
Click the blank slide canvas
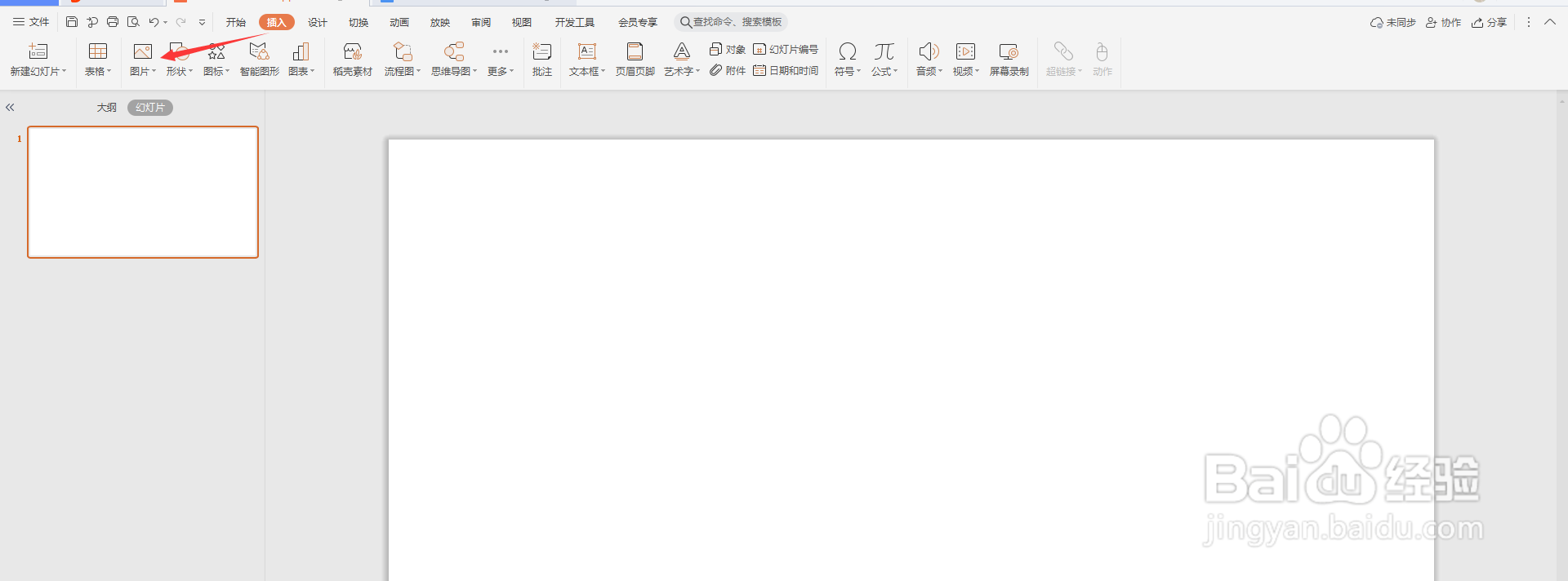click(x=911, y=359)
